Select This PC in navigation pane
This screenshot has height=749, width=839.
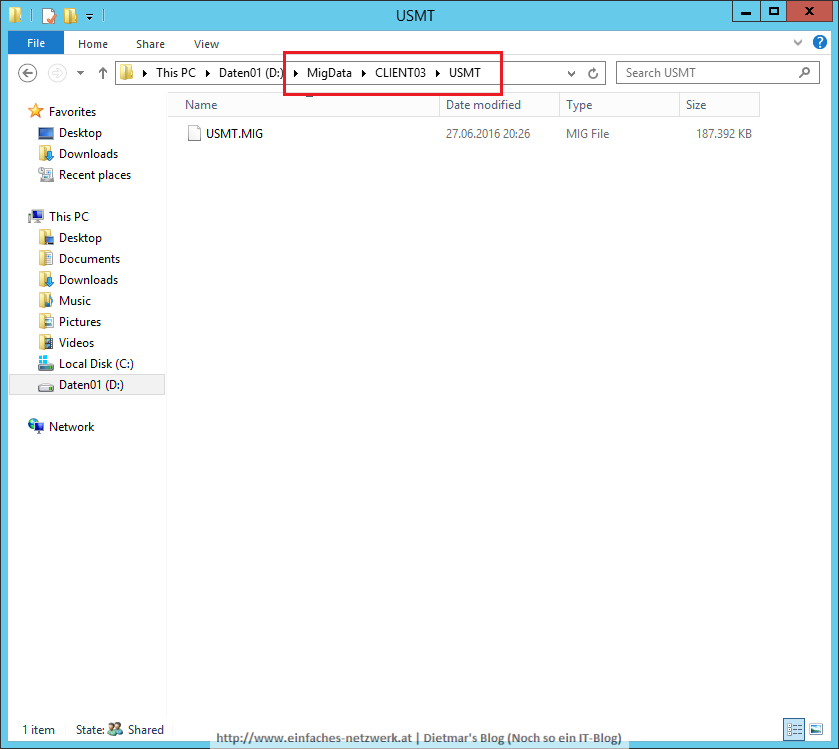point(69,217)
